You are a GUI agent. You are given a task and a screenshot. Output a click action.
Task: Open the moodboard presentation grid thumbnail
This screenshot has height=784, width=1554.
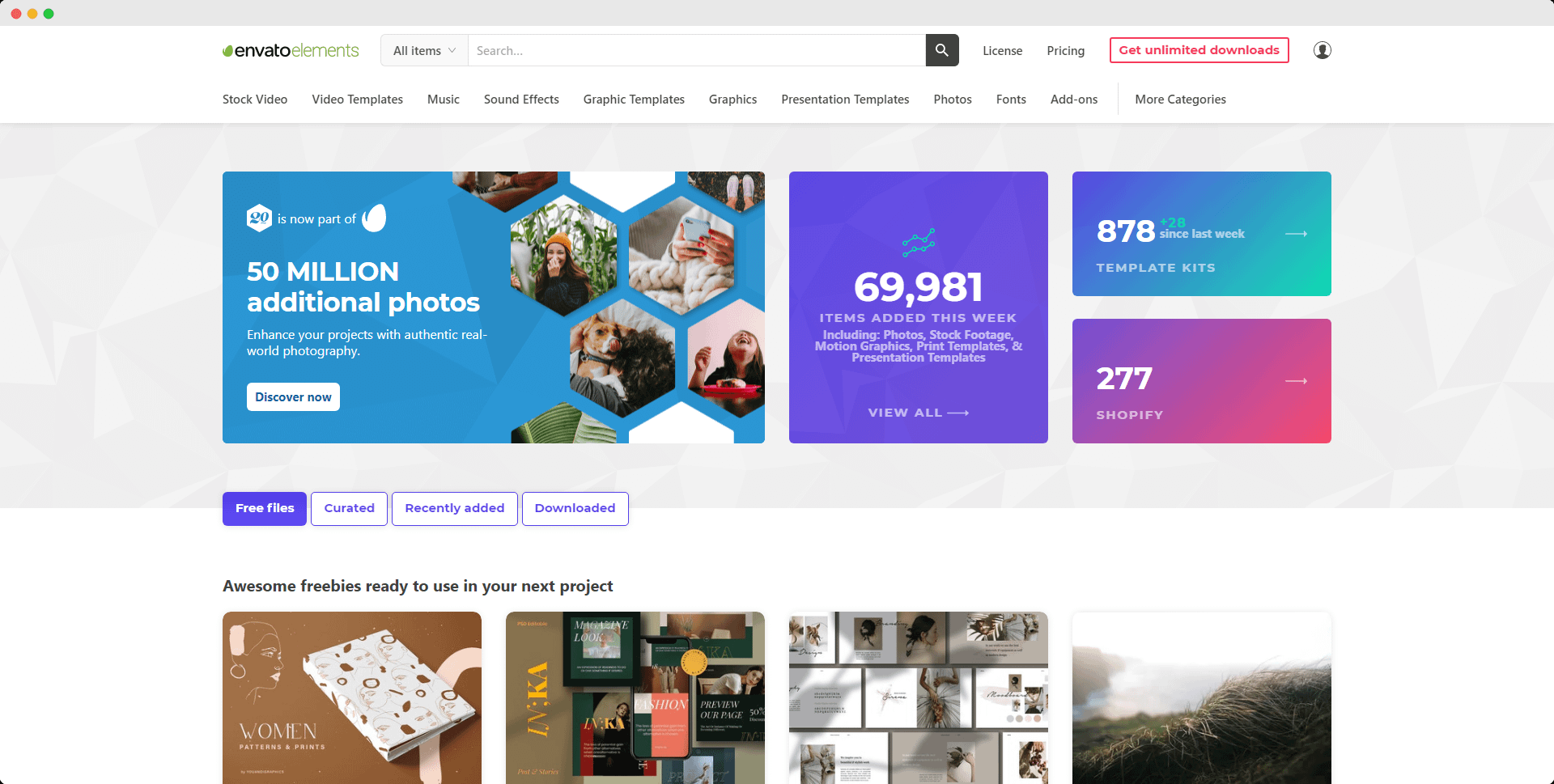919,697
